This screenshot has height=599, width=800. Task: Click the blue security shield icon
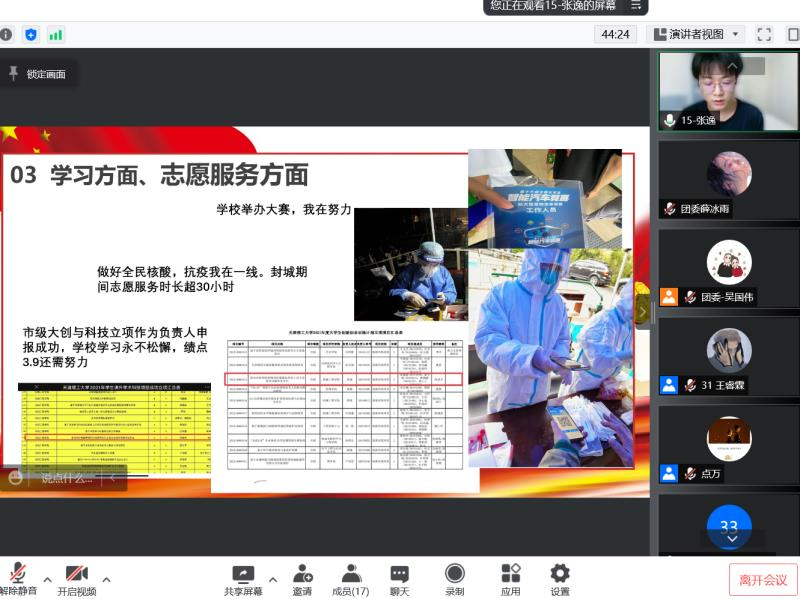pos(31,34)
